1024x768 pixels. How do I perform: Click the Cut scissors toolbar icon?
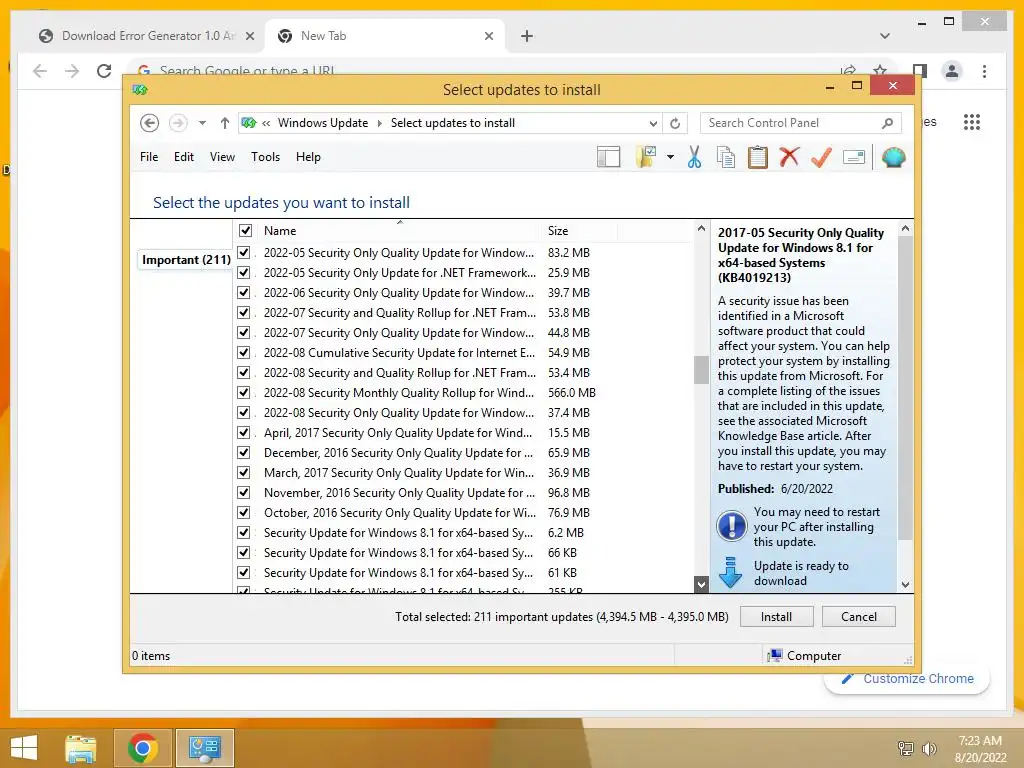tap(694, 157)
